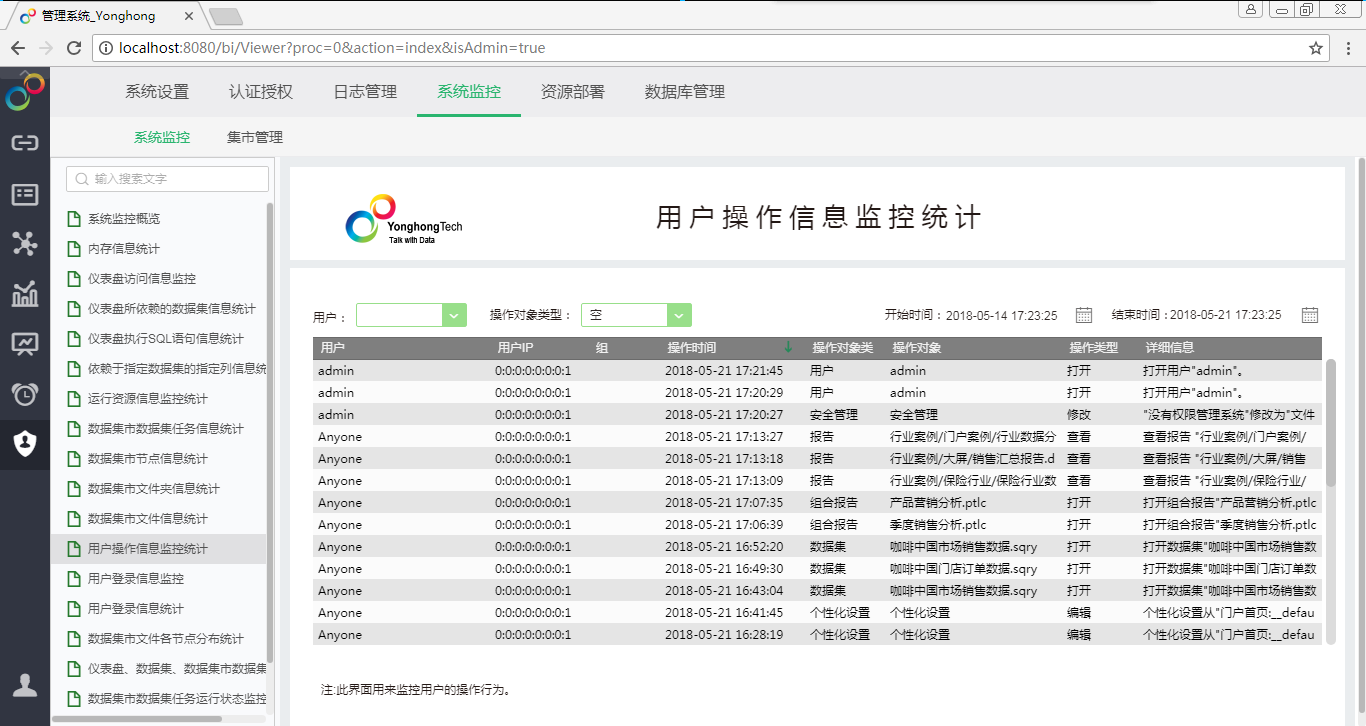Expand the 操作对象类型 dropdown

(679, 315)
